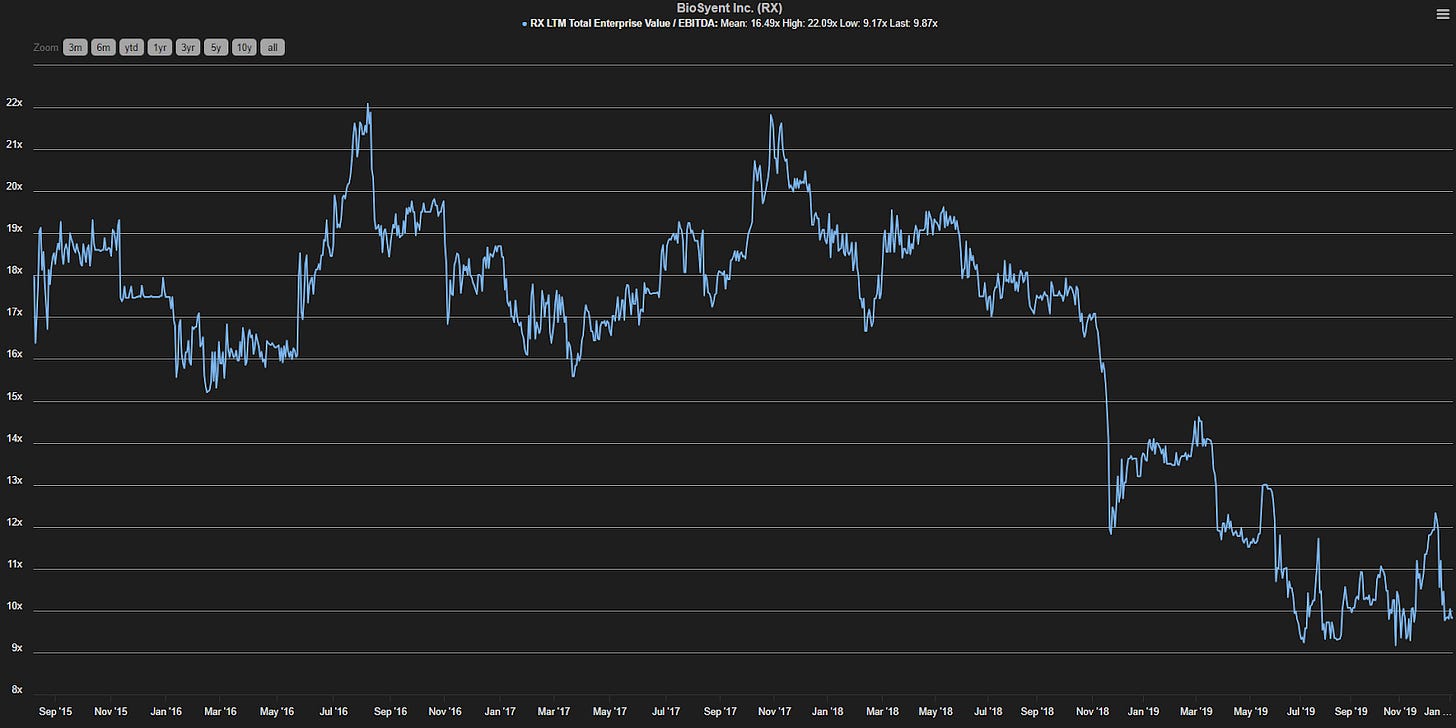1456x728 pixels.
Task: Click the 18x y-axis label
Action: tap(14, 271)
